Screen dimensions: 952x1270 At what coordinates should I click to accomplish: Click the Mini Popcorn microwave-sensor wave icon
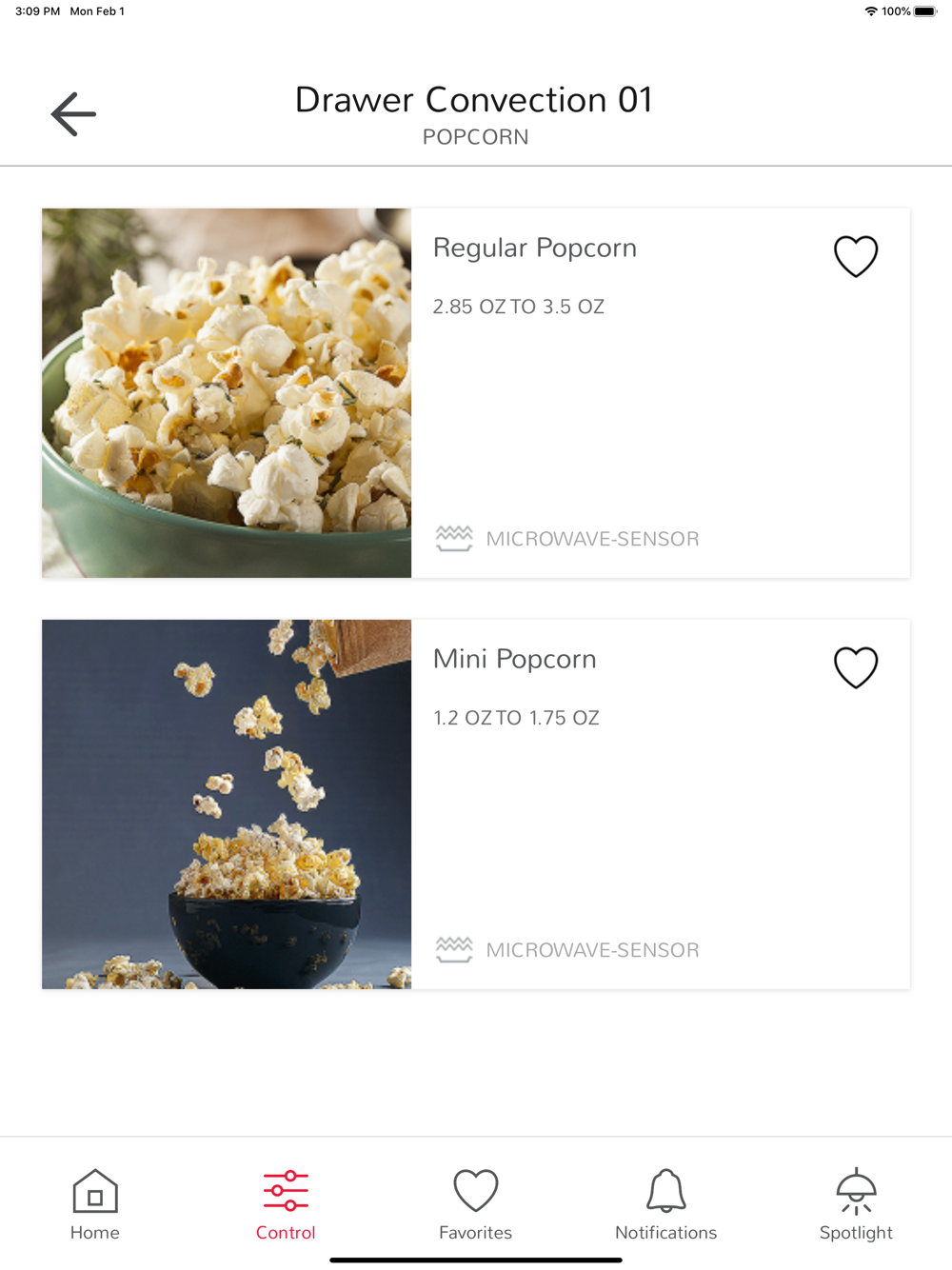(x=454, y=950)
